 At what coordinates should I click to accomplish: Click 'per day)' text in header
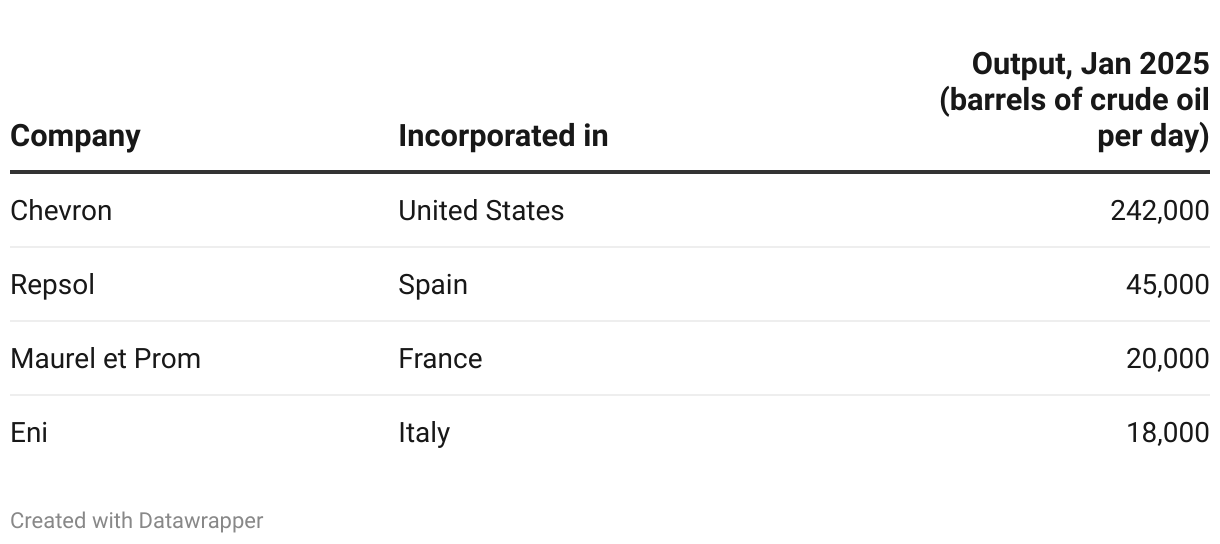1153,137
